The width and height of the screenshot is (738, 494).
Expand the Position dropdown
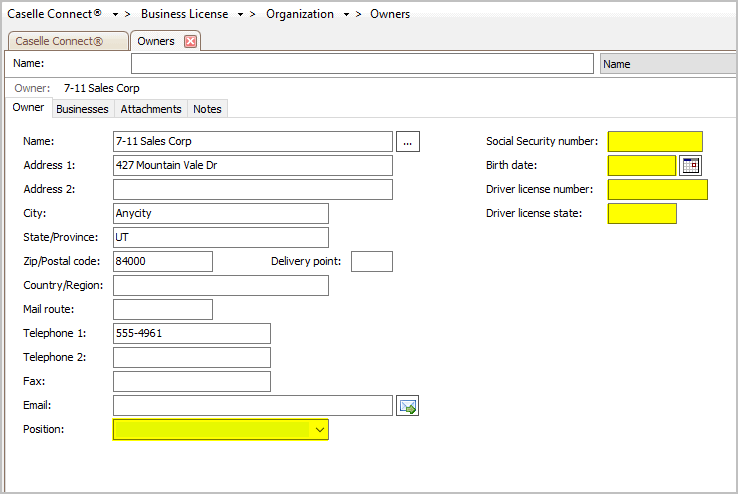tap(320, 429)
